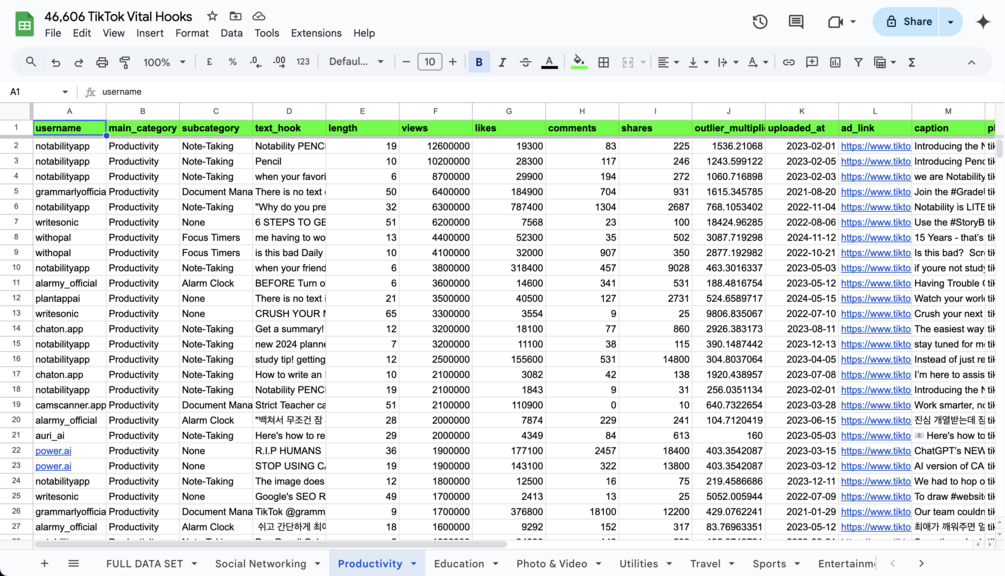Open filter views dropdown
The image size is (1005, 576).
pyautogui.click(x=885, y=62)
